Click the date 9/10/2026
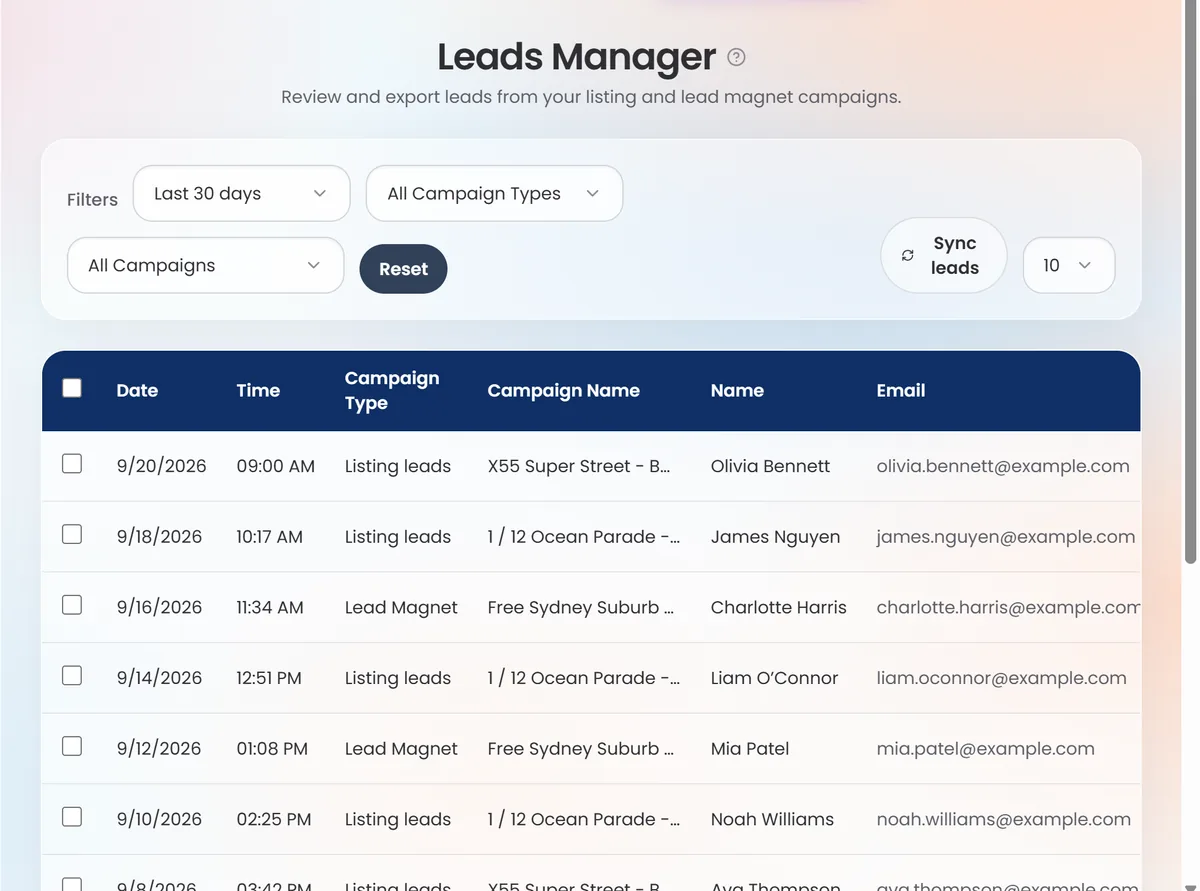Image resolution: width=1200 pixels, height=891 pixels. [x=159, y=819]
